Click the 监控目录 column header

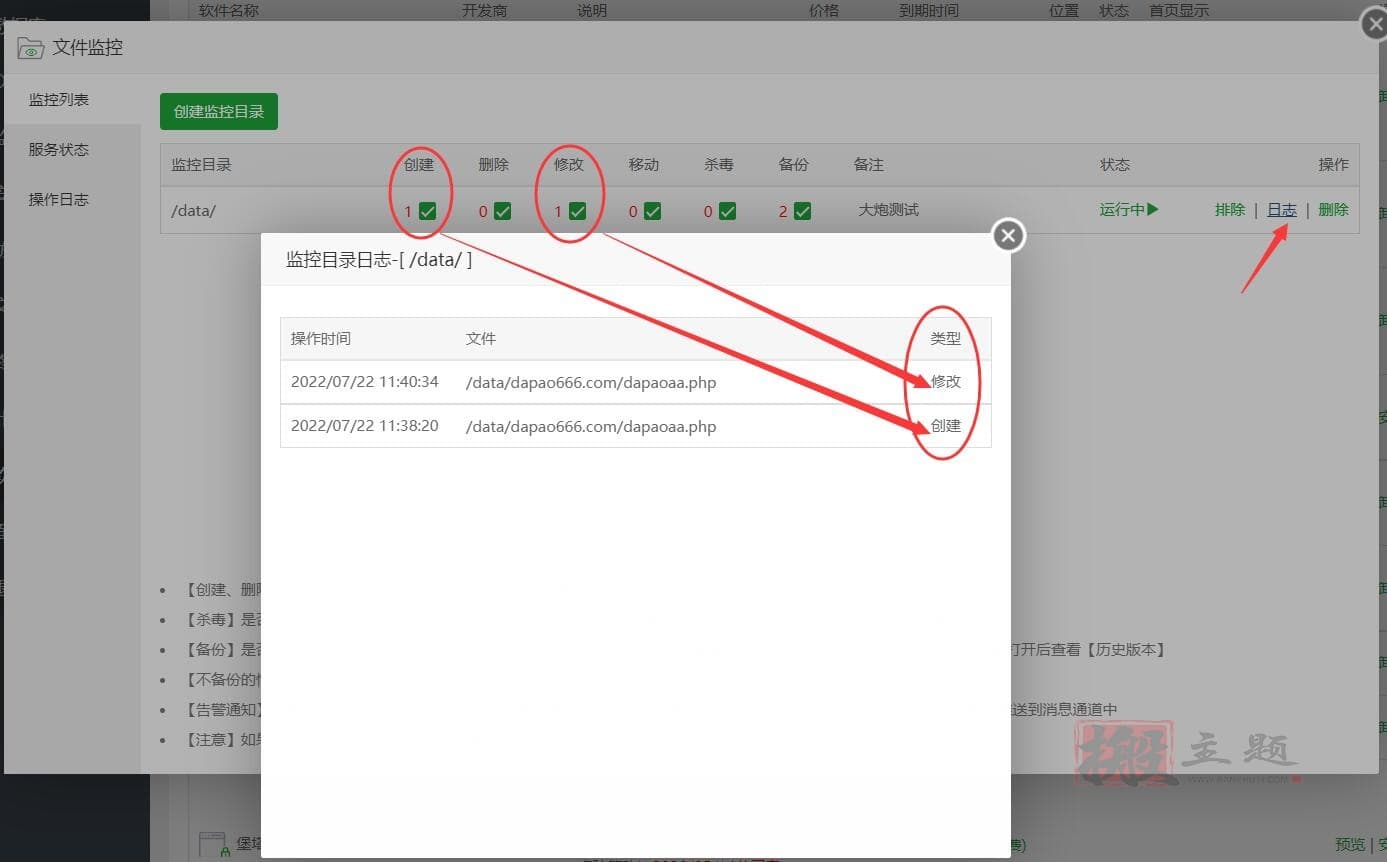[202, 165]
